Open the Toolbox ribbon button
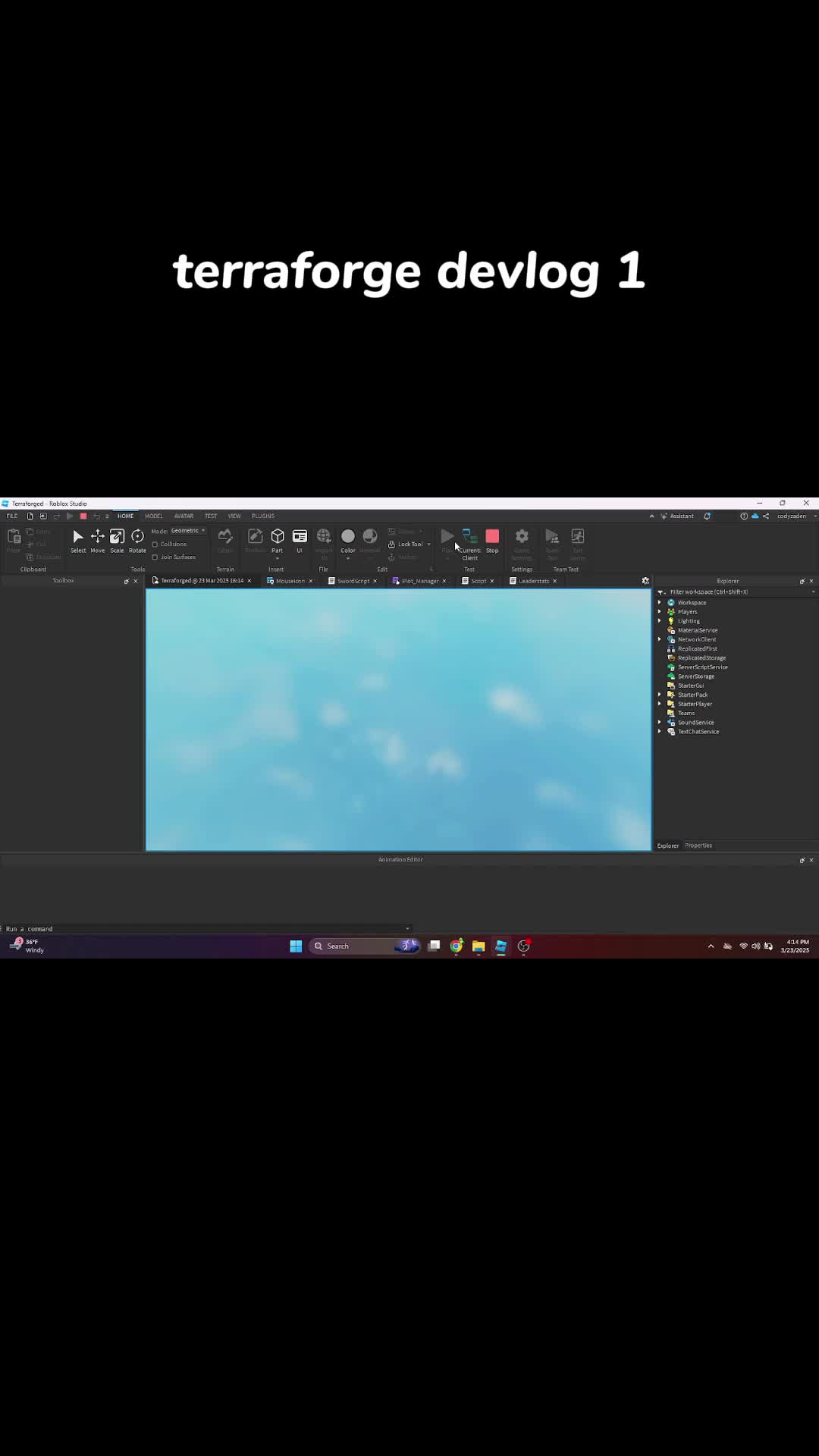Viewport: 819px width, 1456px height. (x=256, y=541)
